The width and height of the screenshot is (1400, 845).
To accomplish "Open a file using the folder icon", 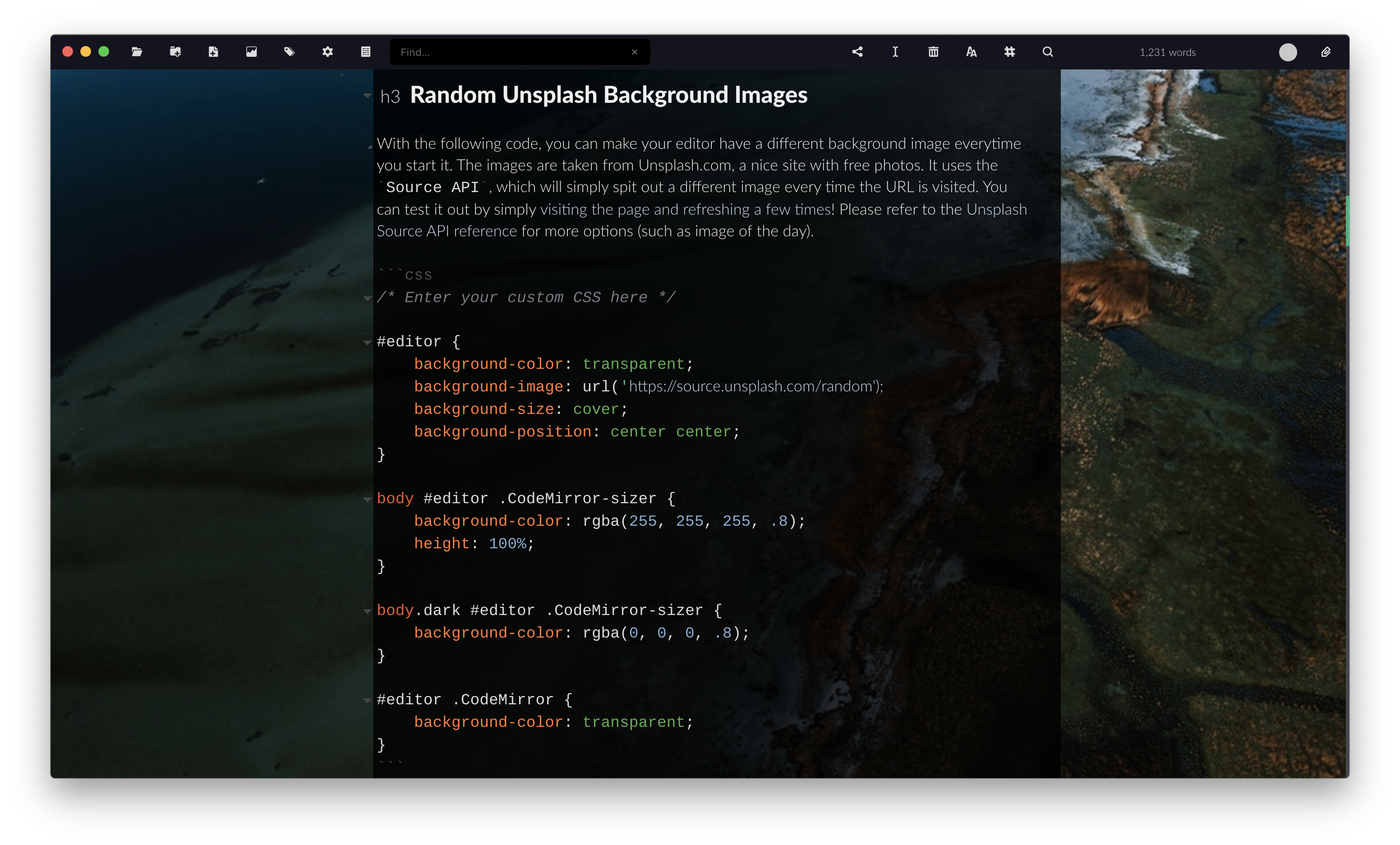I will coord(137,52).
